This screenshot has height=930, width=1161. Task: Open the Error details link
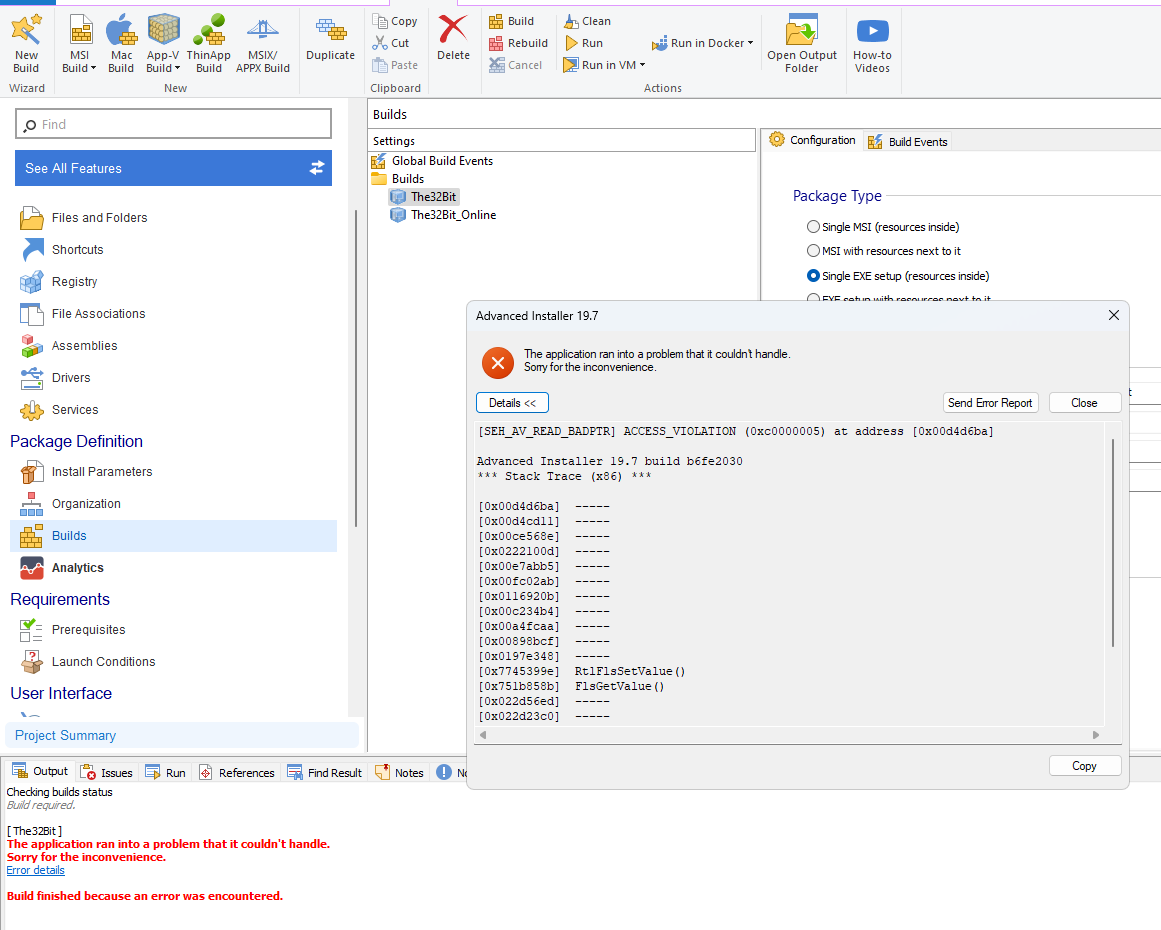35,870
